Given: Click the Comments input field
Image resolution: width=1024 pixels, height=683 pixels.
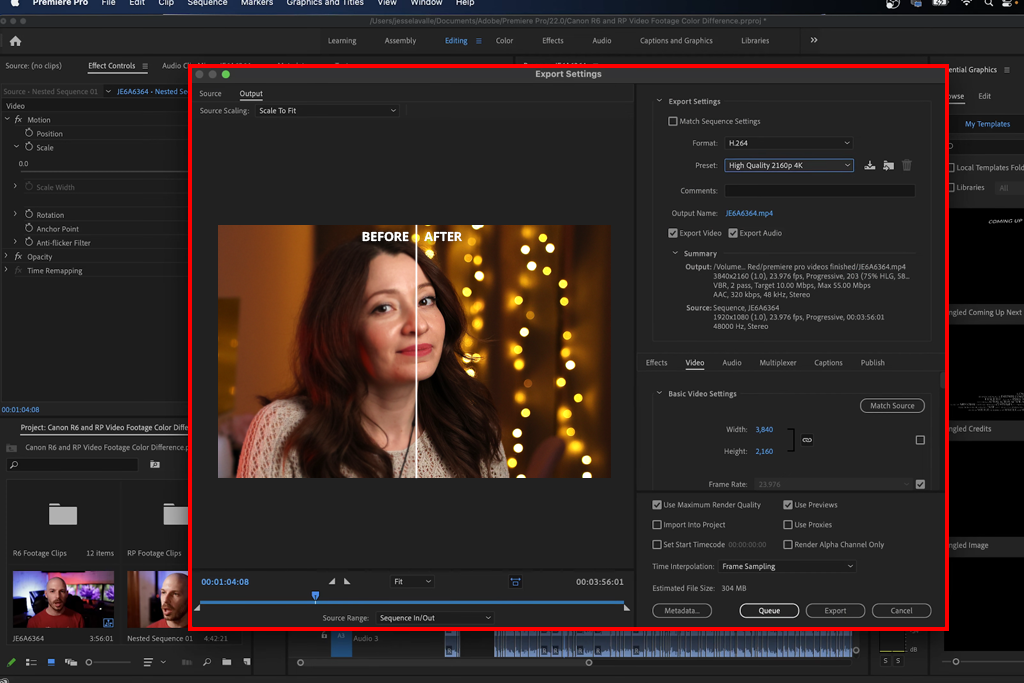Looking at the screenshot, I should (x=820, y=191).
